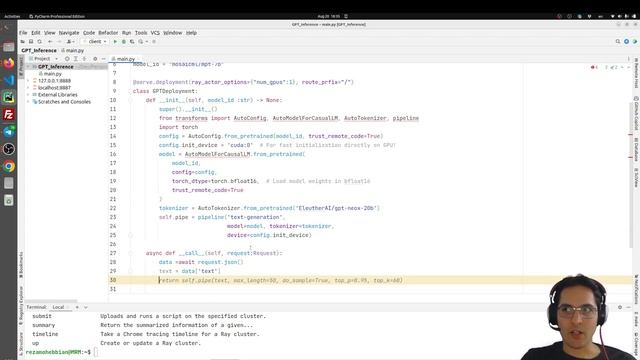Open the VCS menu

tap(155, 33)
